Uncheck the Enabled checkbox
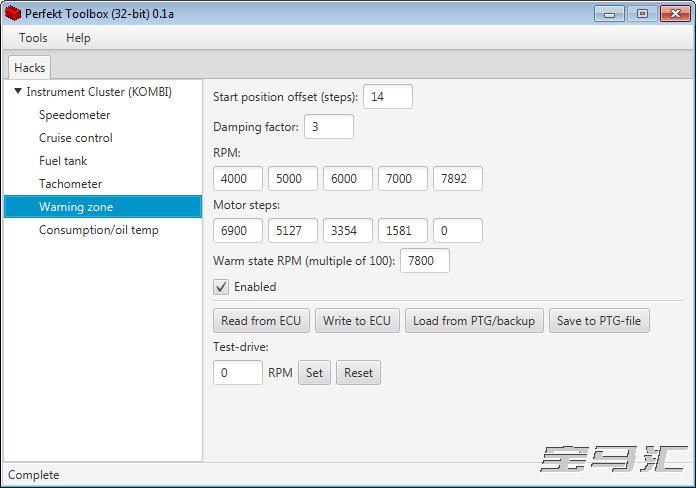The width and height of the screenshot is (696, 488). (x=221, y=287)
